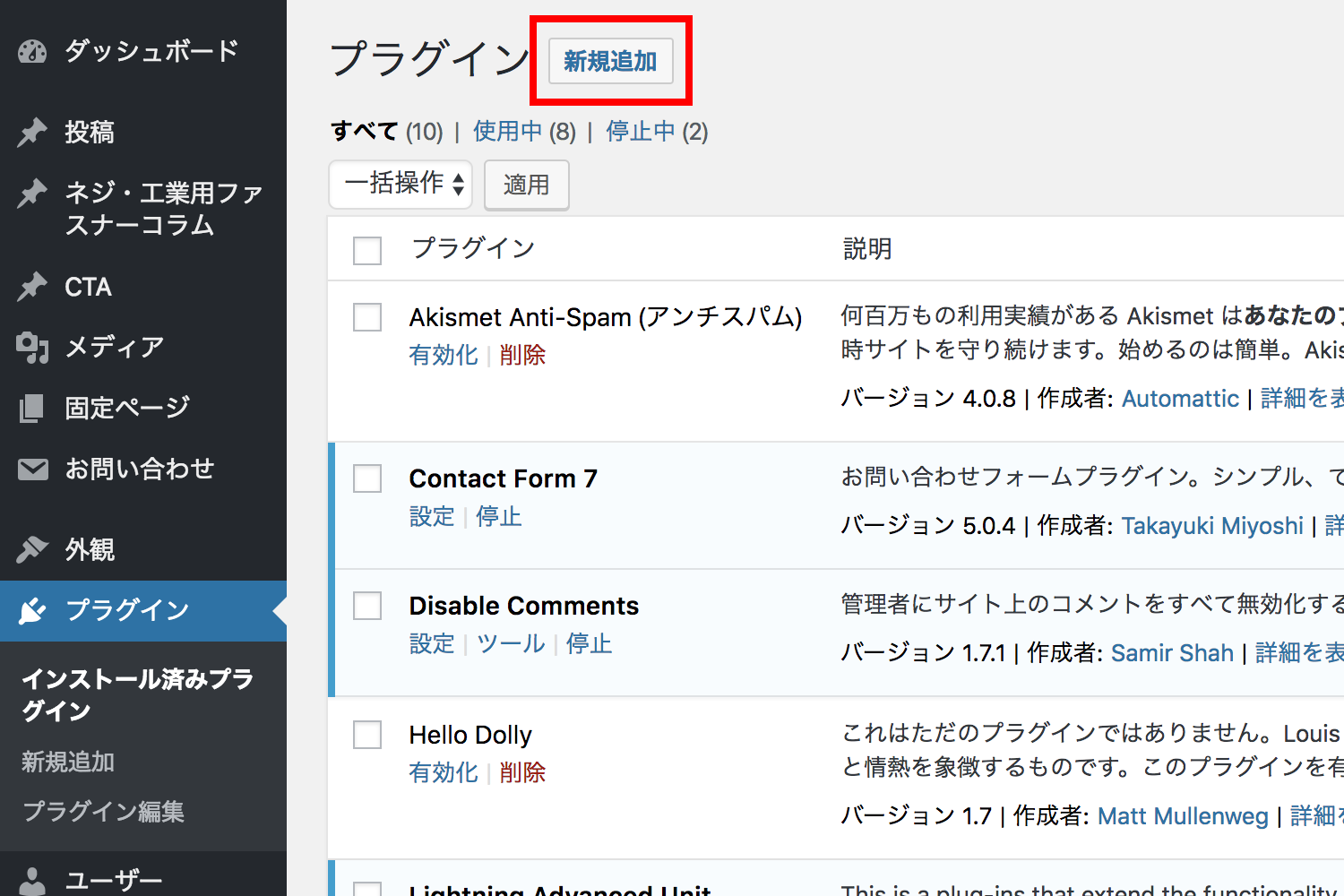The image size is (1344, 896).
Task: Select the プラグイン sidebar menu
Action: pyautogui.click(x=143, y=610)
